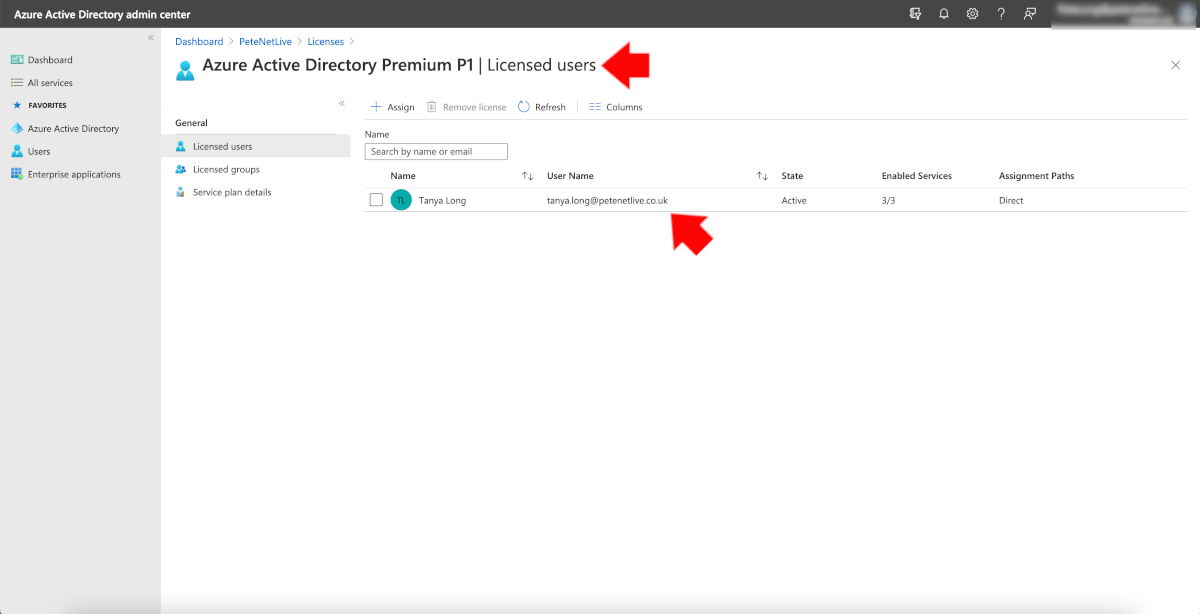Send feedback using the smiley icon
The height and width of the screenshot is (614, 1200).
[1027, 13]
